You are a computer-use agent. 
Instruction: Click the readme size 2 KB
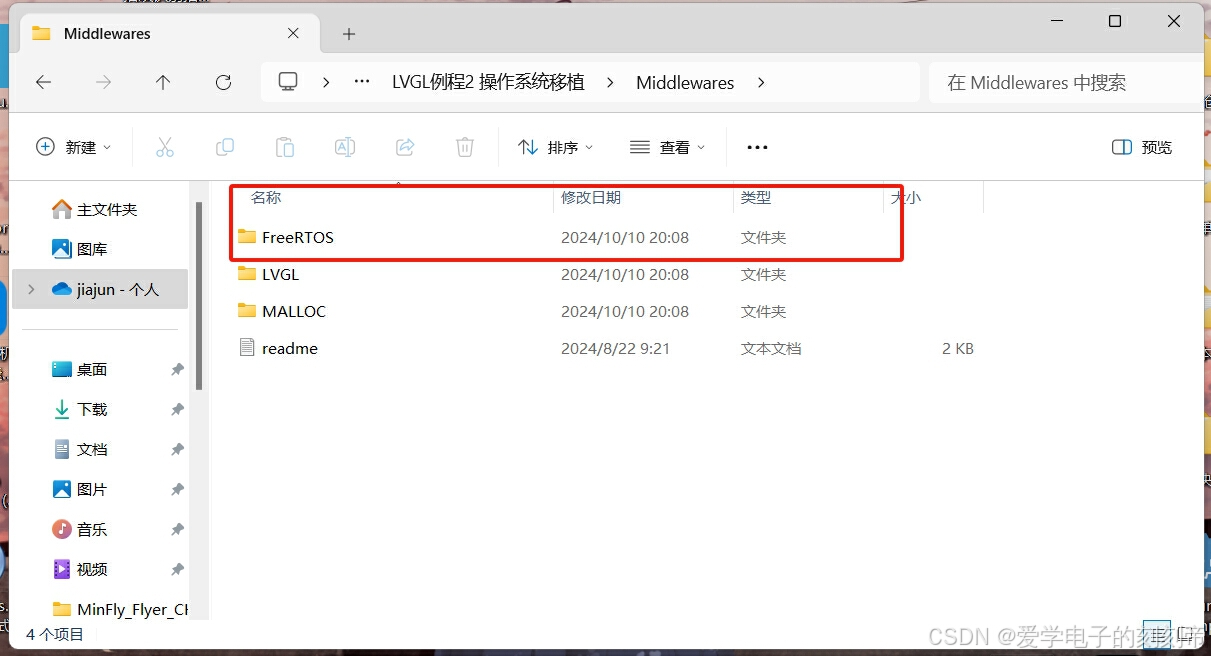coord(957,348)
